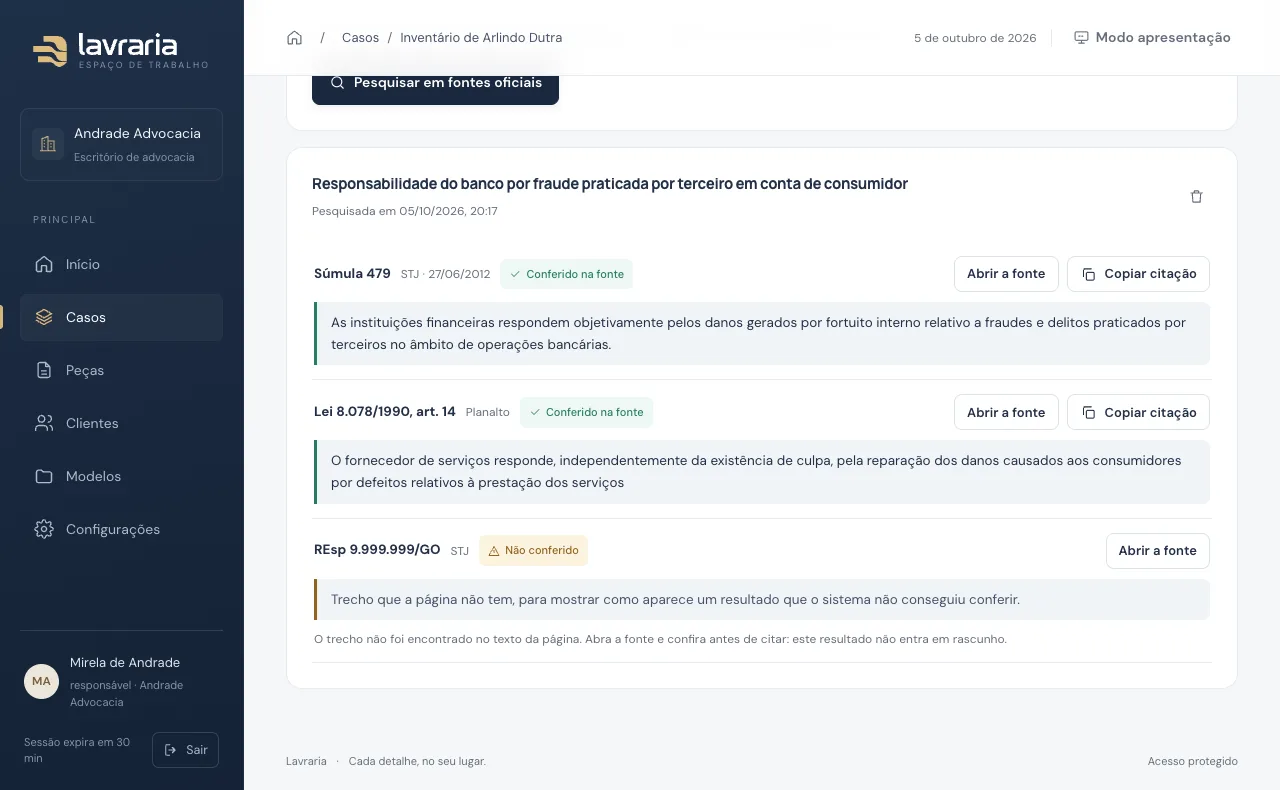Screen dimensions: 1280x790
Task: Open the source for REsp 9.999.999/GO
Action: tap(1158, 551)
